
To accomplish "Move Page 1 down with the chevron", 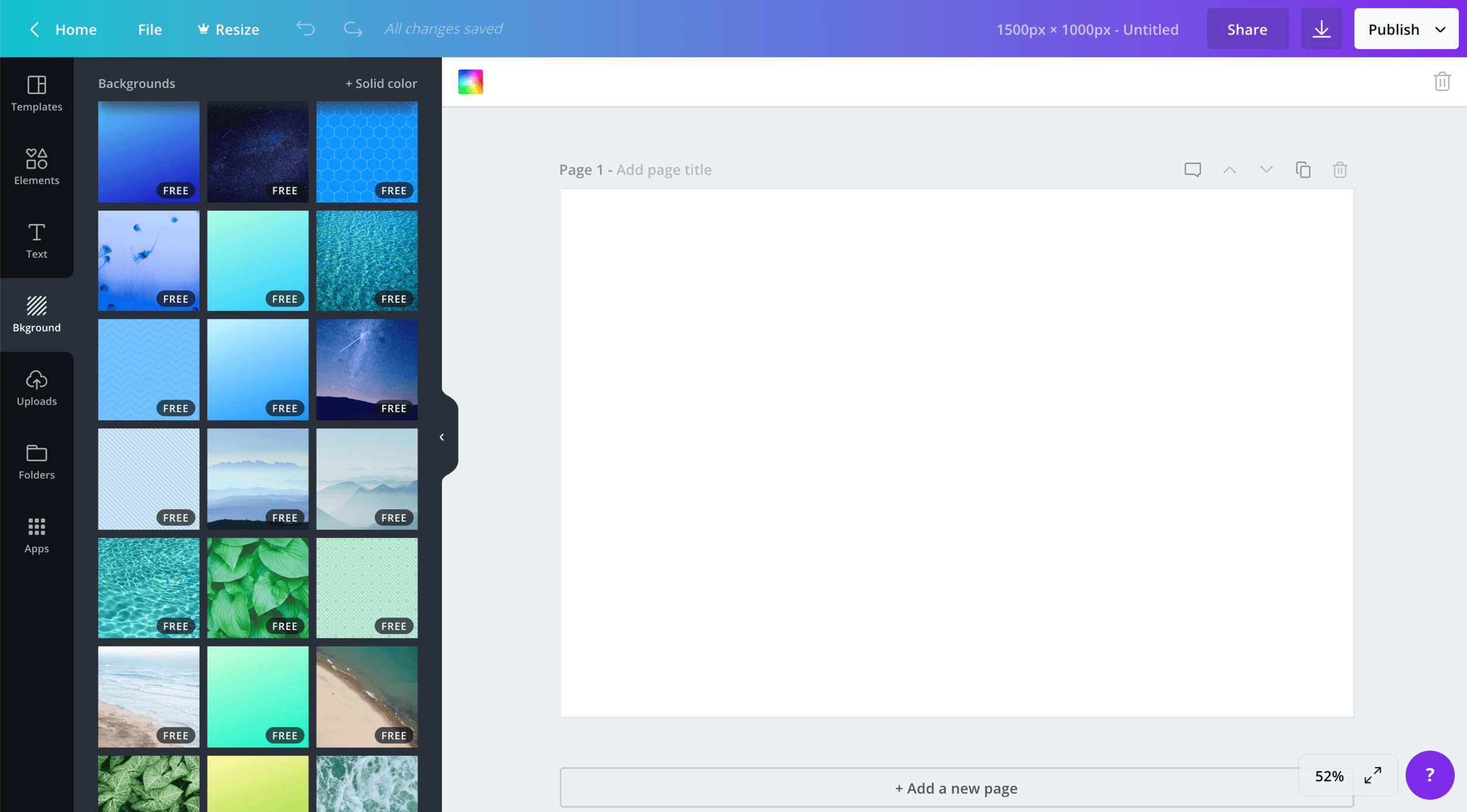I will coord(1266,170).
